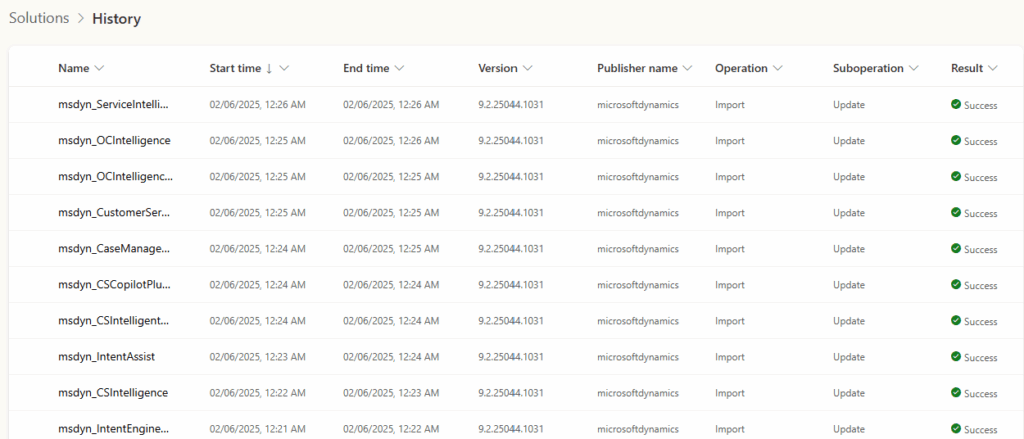Click Success status icon in first row

[956, 105]
